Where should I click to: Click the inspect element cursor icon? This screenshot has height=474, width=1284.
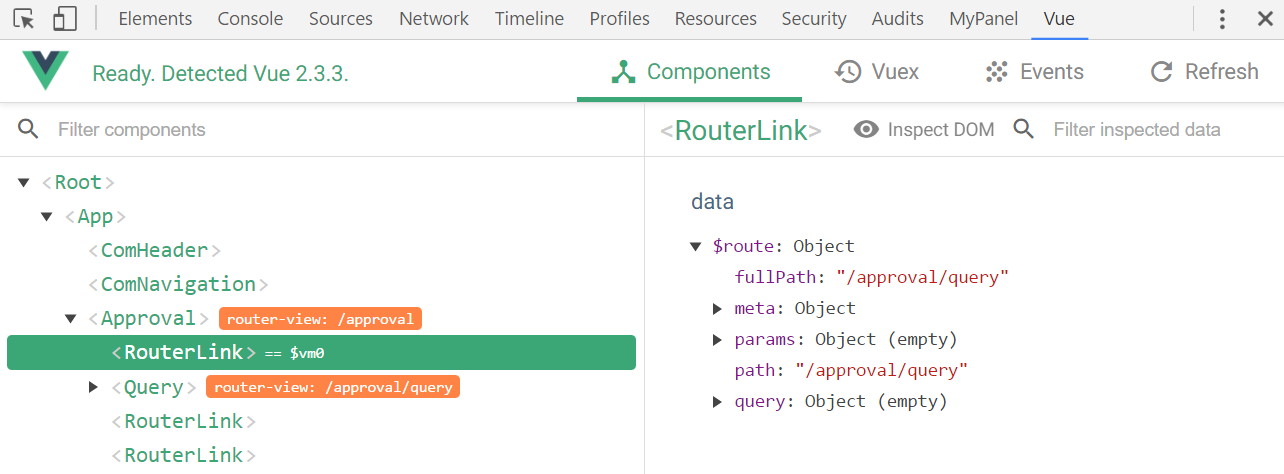(x=24, y=19)
